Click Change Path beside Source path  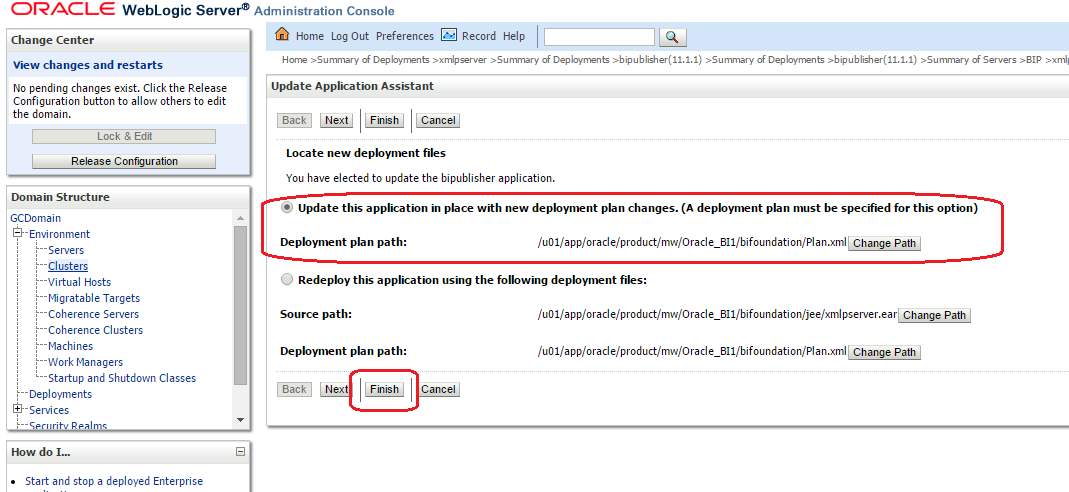point(934,316)
